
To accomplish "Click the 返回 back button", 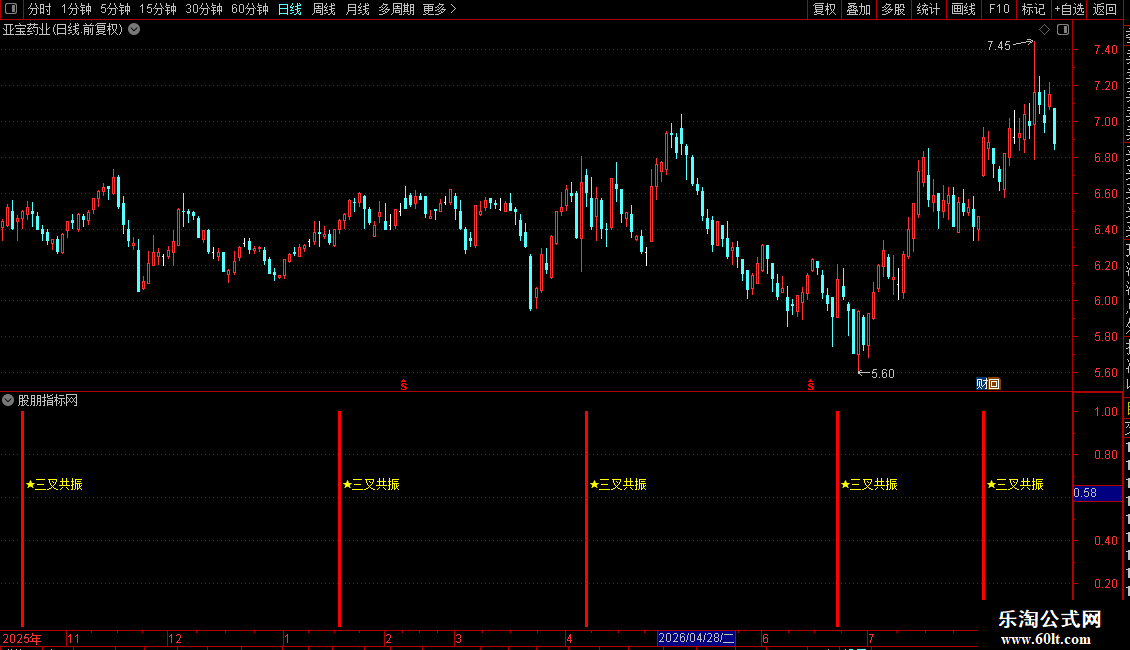I will (1104, 9).
